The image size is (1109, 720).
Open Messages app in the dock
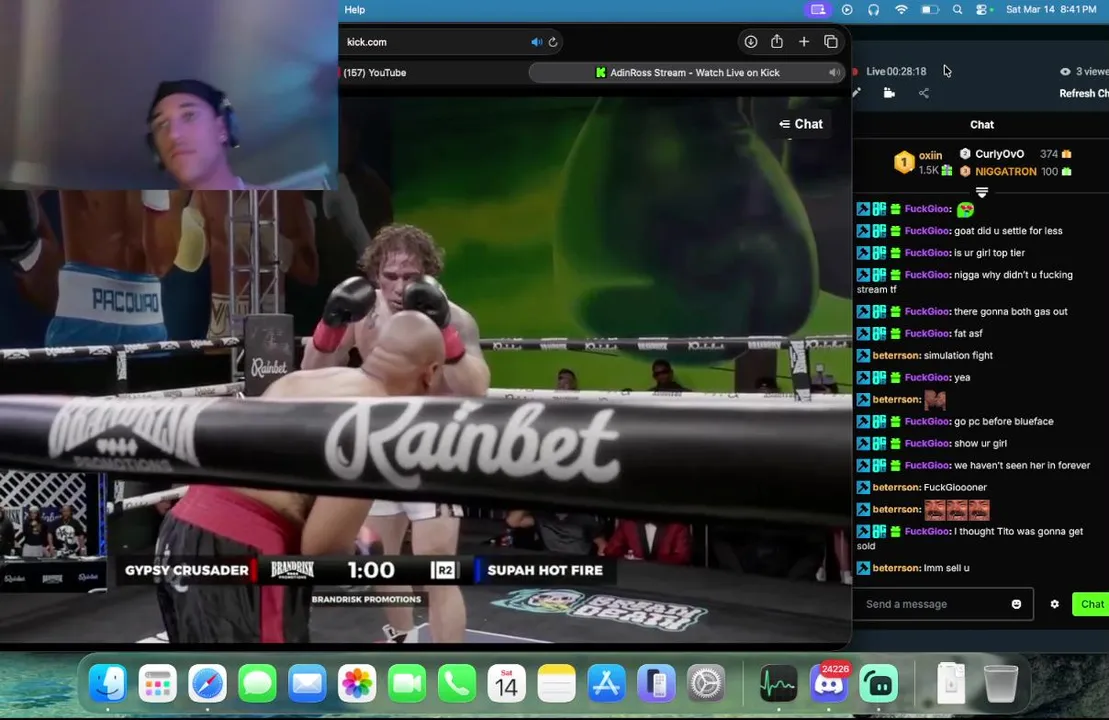(257, 684)
